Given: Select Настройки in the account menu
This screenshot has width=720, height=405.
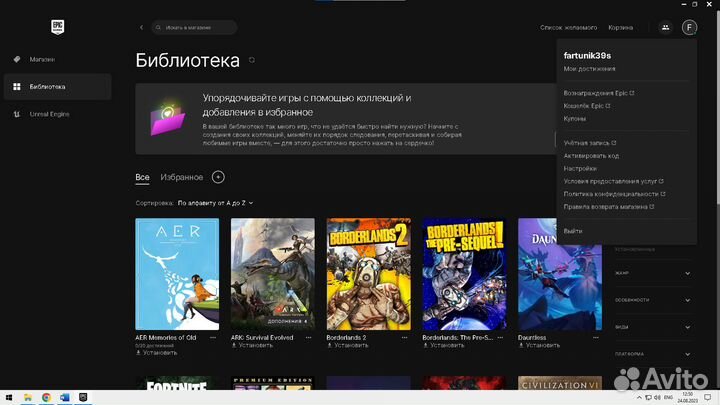Looking at the screenshot, I should [580, 168].
